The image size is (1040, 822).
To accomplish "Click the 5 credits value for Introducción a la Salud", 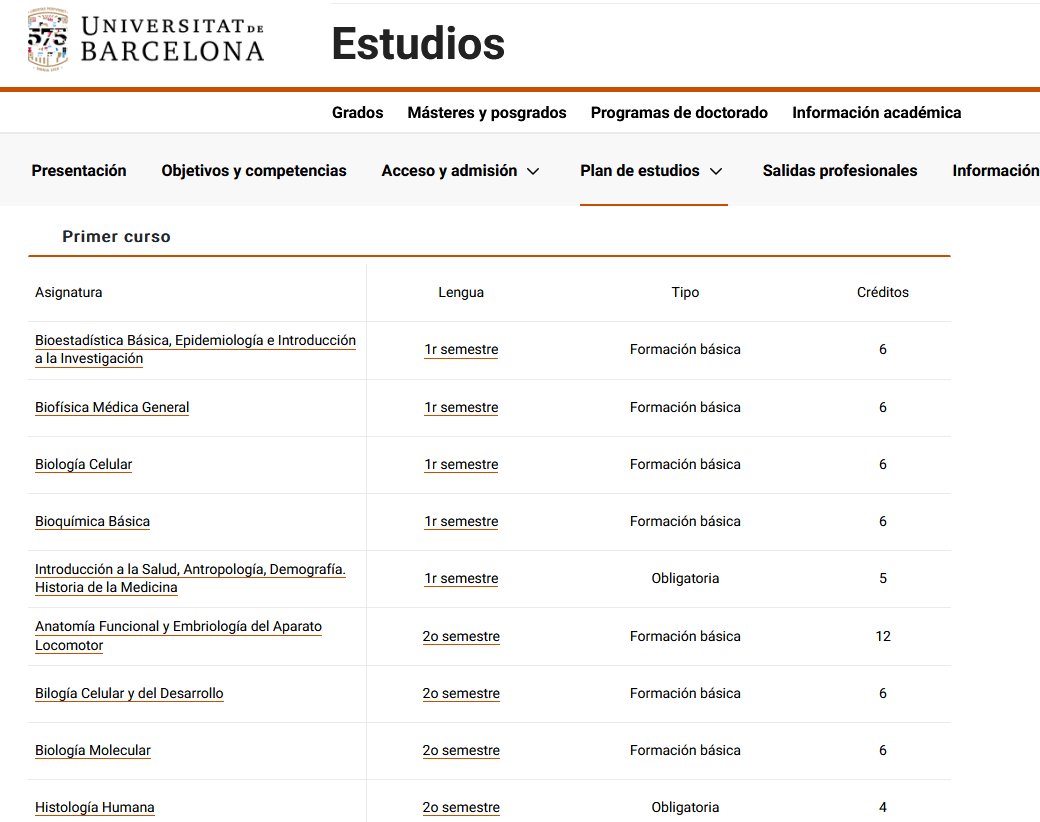I will tap(883, 579).
